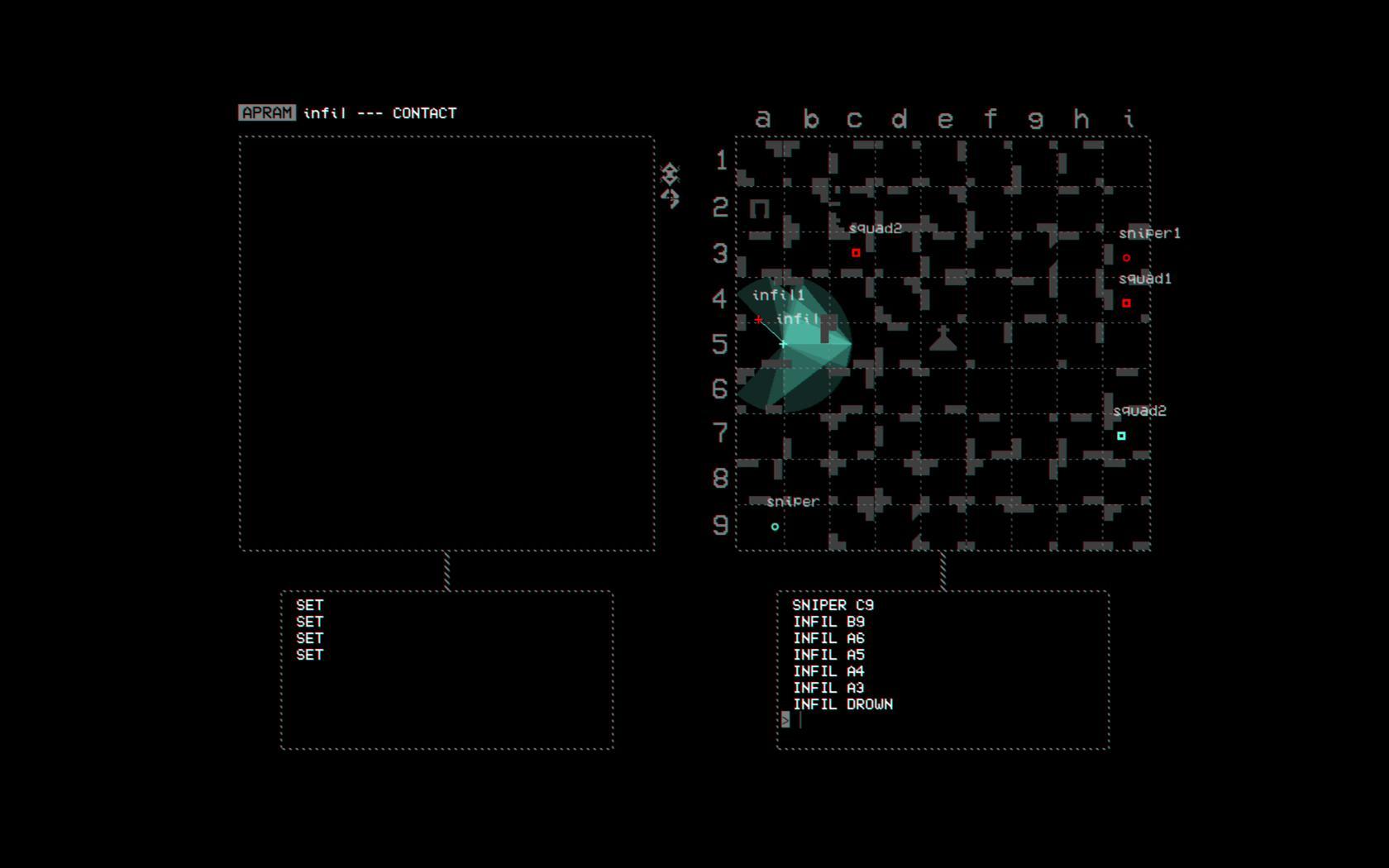Click the lower arrow icon beside panel
Image resolution: width=1389 pixels, height=868 pixels.
(670, 198)
